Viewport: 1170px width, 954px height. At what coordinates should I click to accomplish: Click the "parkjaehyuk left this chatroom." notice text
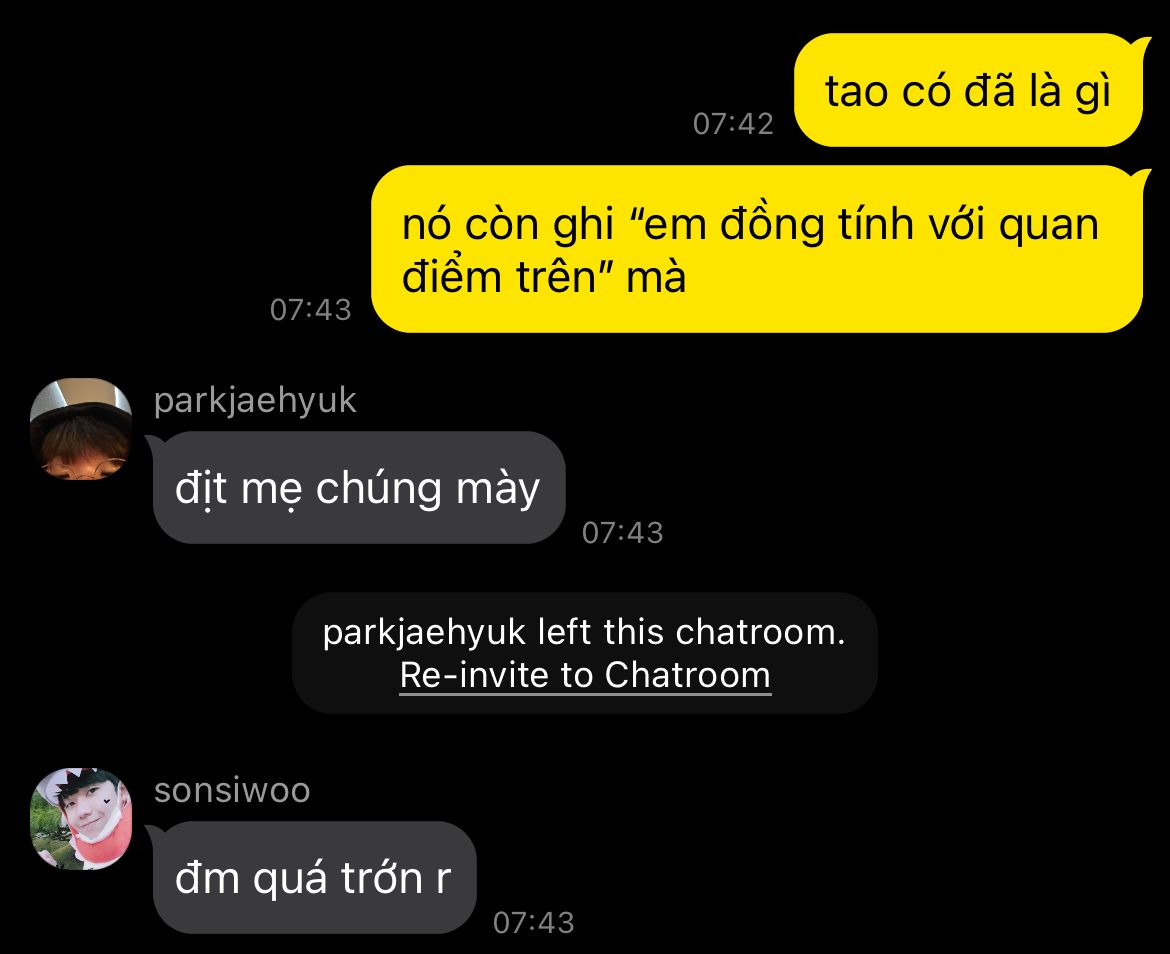pos(584,632)
